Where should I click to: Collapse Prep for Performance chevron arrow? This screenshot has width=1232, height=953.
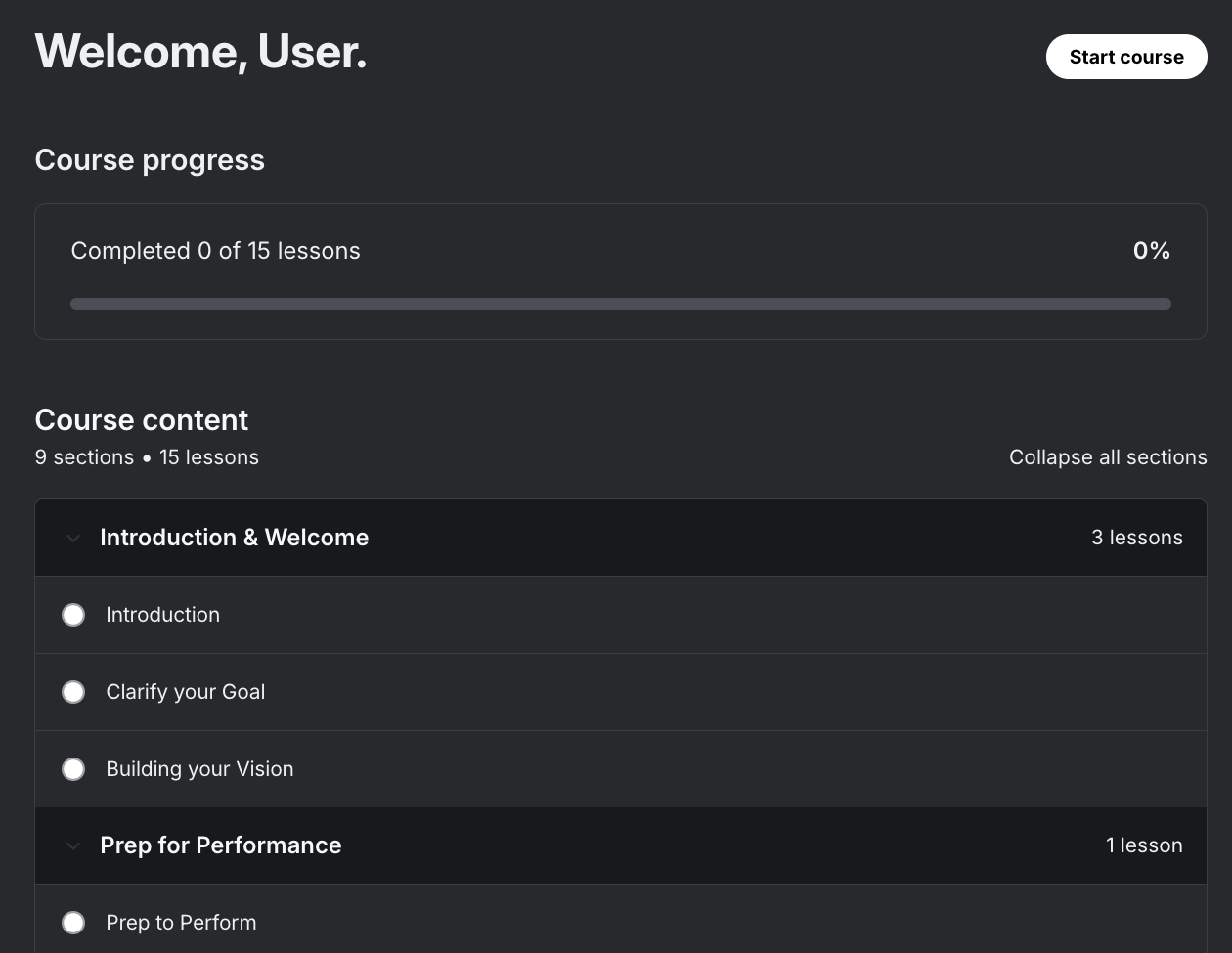coord(73,845)
